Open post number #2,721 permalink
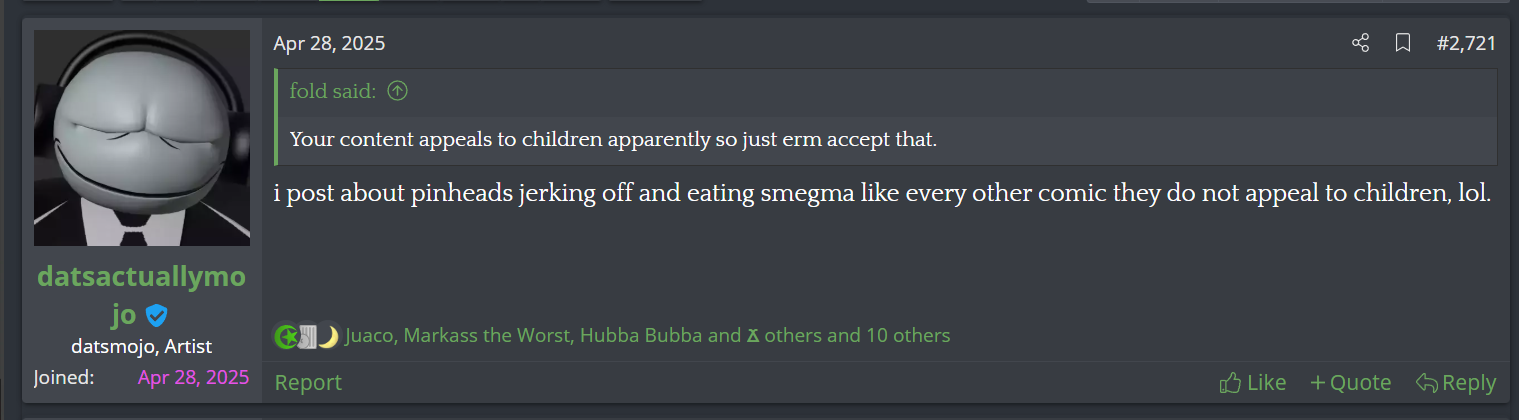Viewport: 1519px width, 420px height. coord(1465,43)
